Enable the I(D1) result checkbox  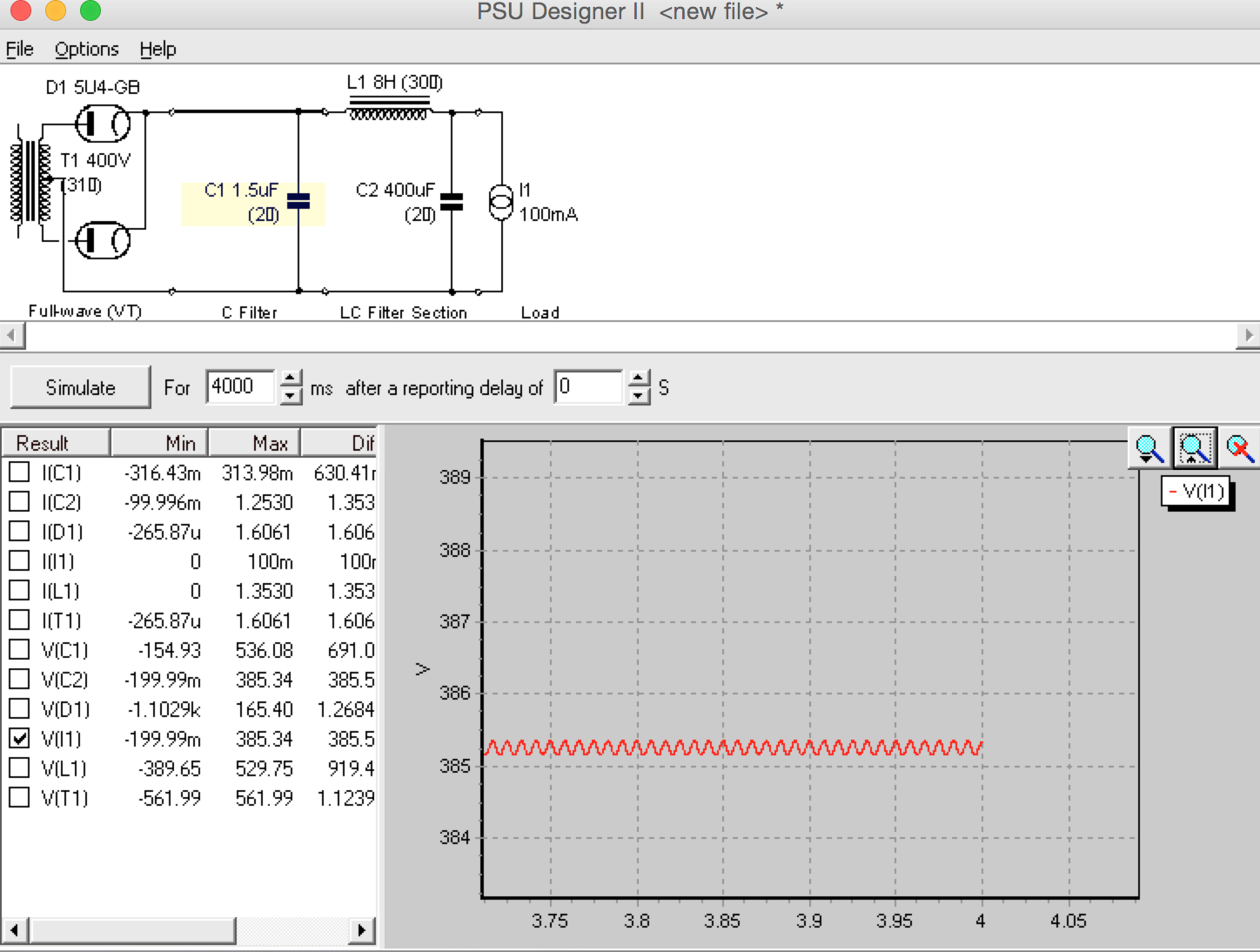[x=19, y=531]
